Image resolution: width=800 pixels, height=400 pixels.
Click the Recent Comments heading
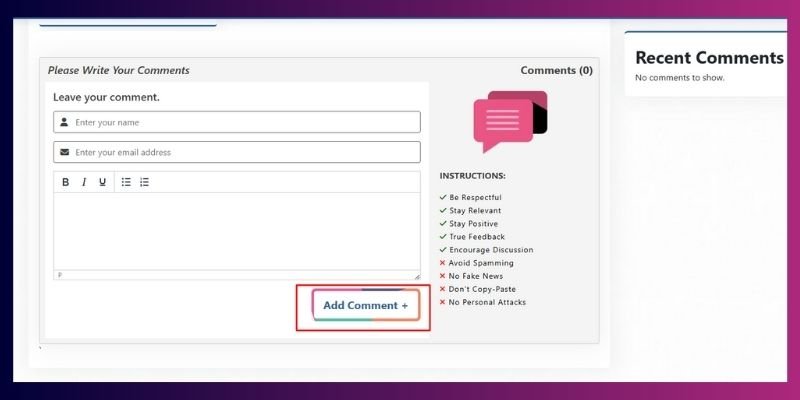709,58
